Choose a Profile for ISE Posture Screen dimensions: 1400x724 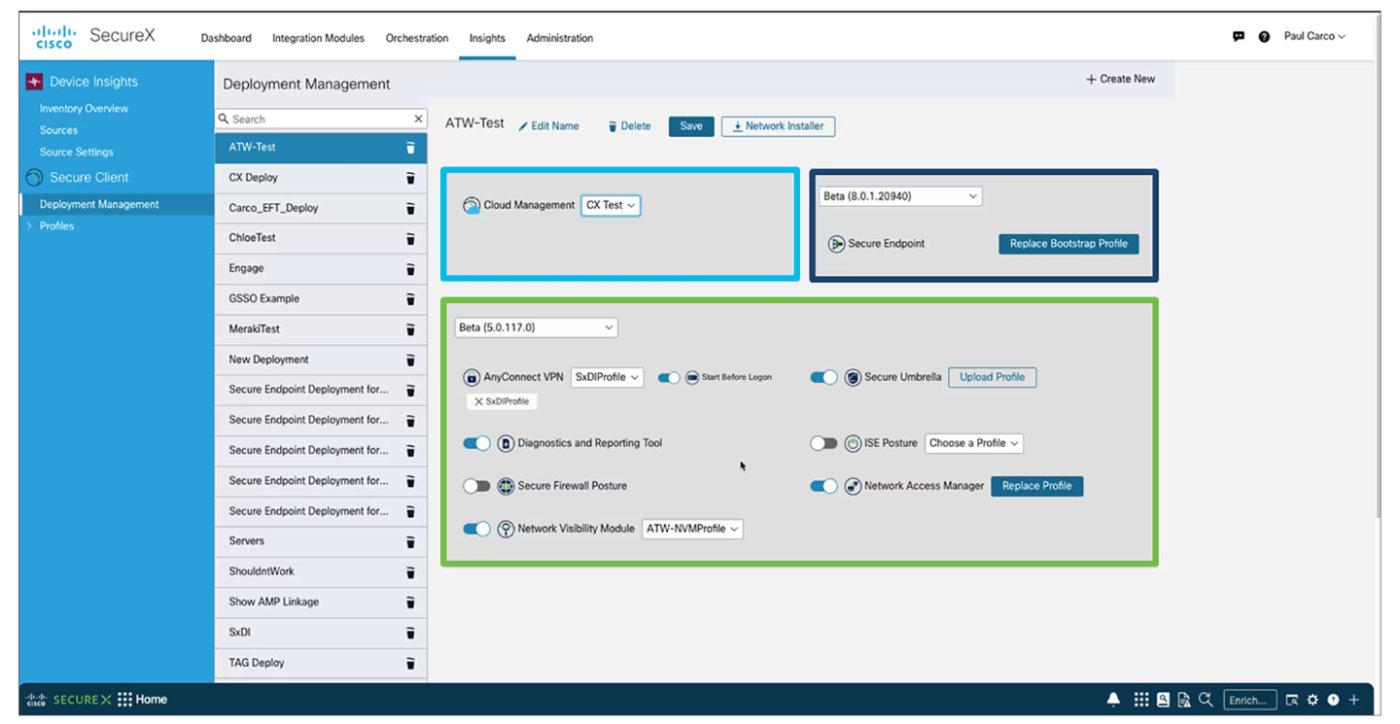(973, 442)
